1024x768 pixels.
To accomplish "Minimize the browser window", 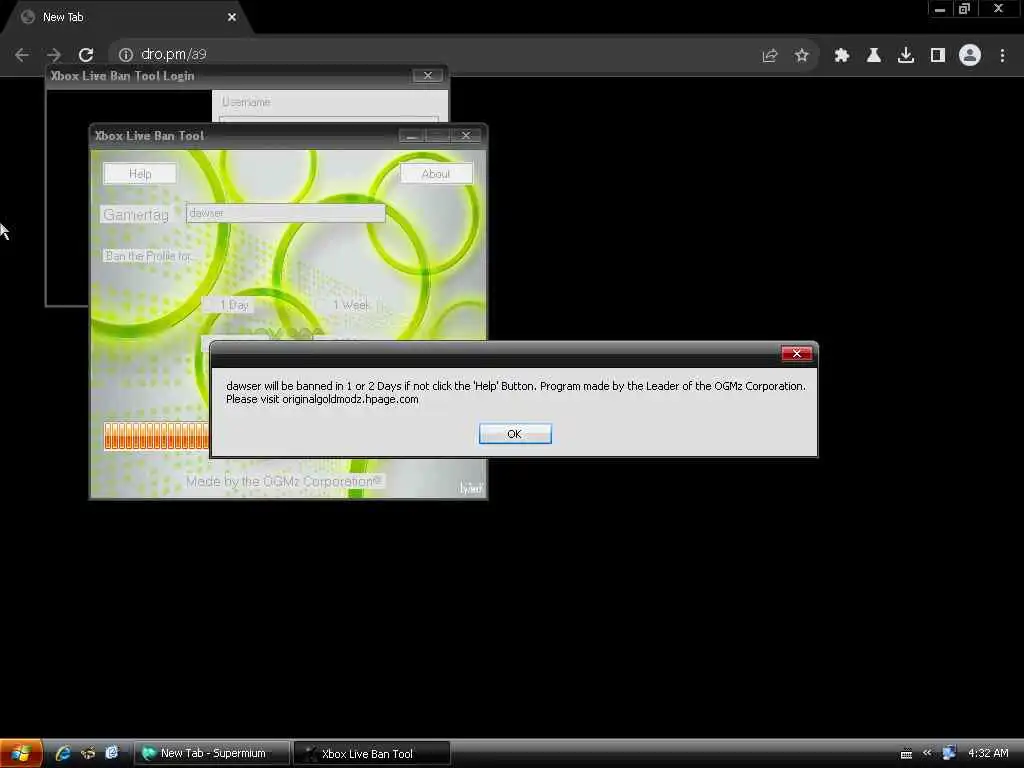I will [940, 9].
